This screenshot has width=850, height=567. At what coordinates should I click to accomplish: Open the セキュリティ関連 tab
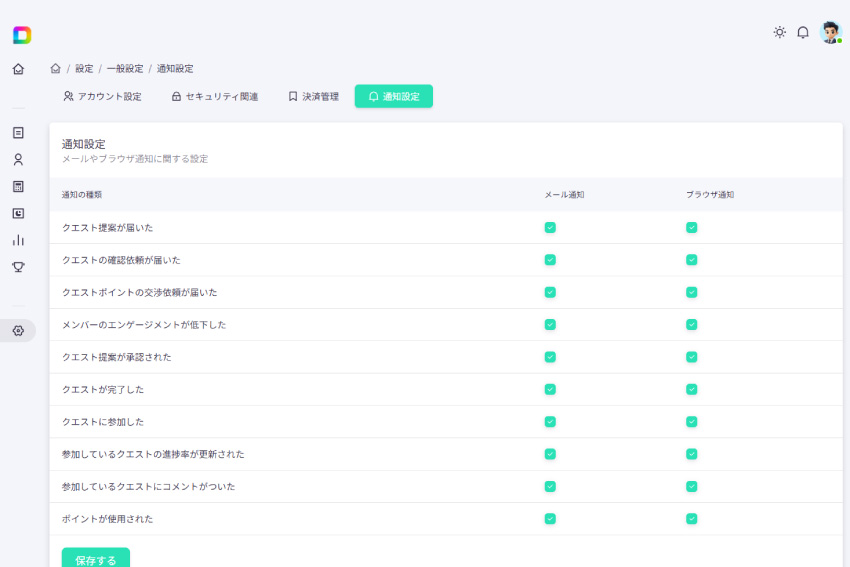tap(215, 96)
